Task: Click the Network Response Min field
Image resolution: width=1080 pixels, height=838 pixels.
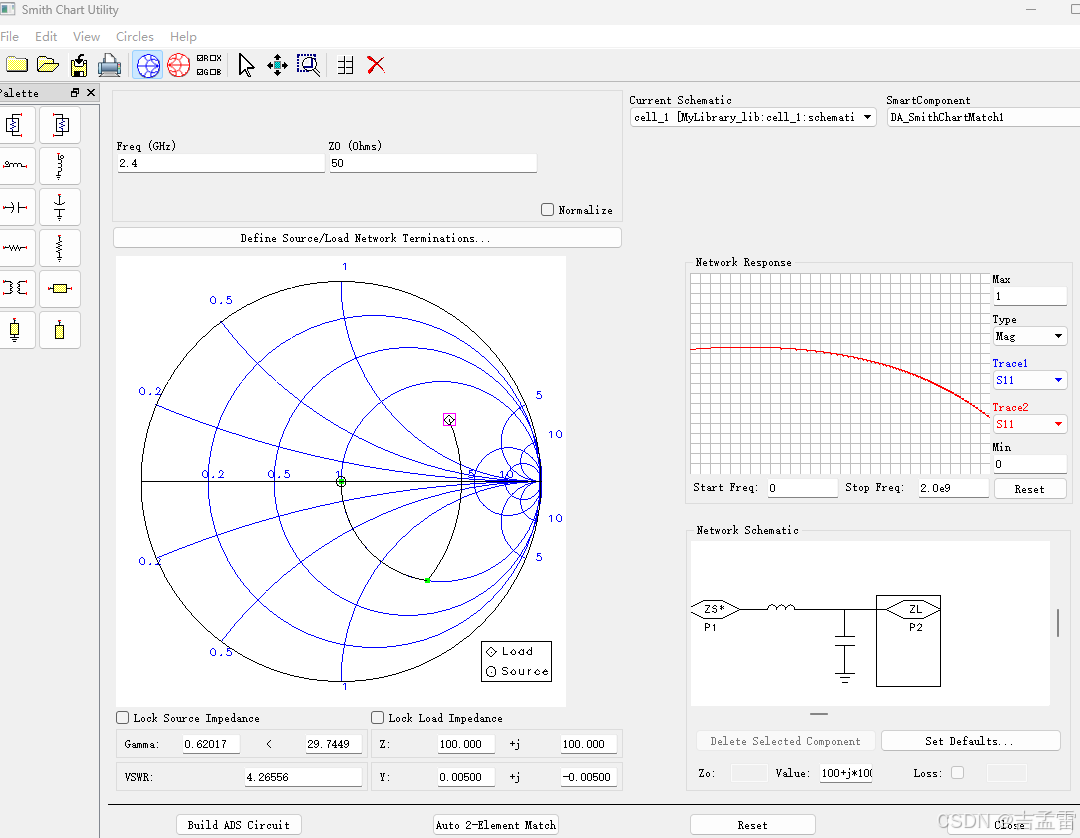Action: pos(1029,464)
